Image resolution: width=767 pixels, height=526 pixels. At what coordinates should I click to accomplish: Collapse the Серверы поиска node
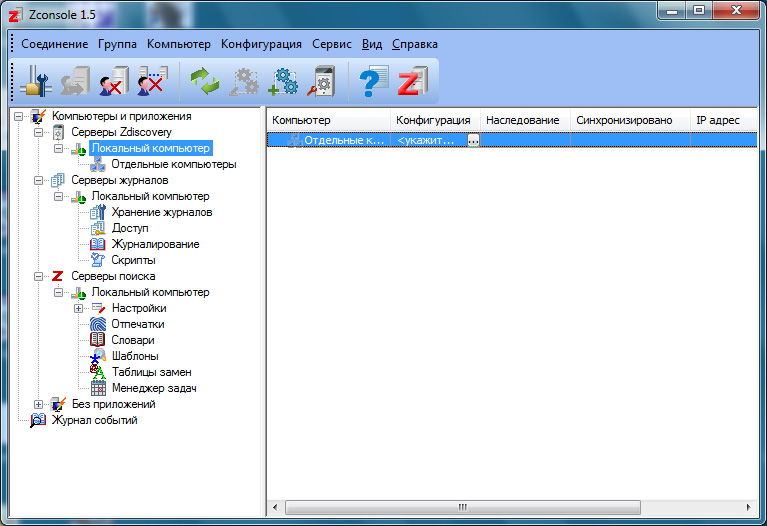point(39,276)
